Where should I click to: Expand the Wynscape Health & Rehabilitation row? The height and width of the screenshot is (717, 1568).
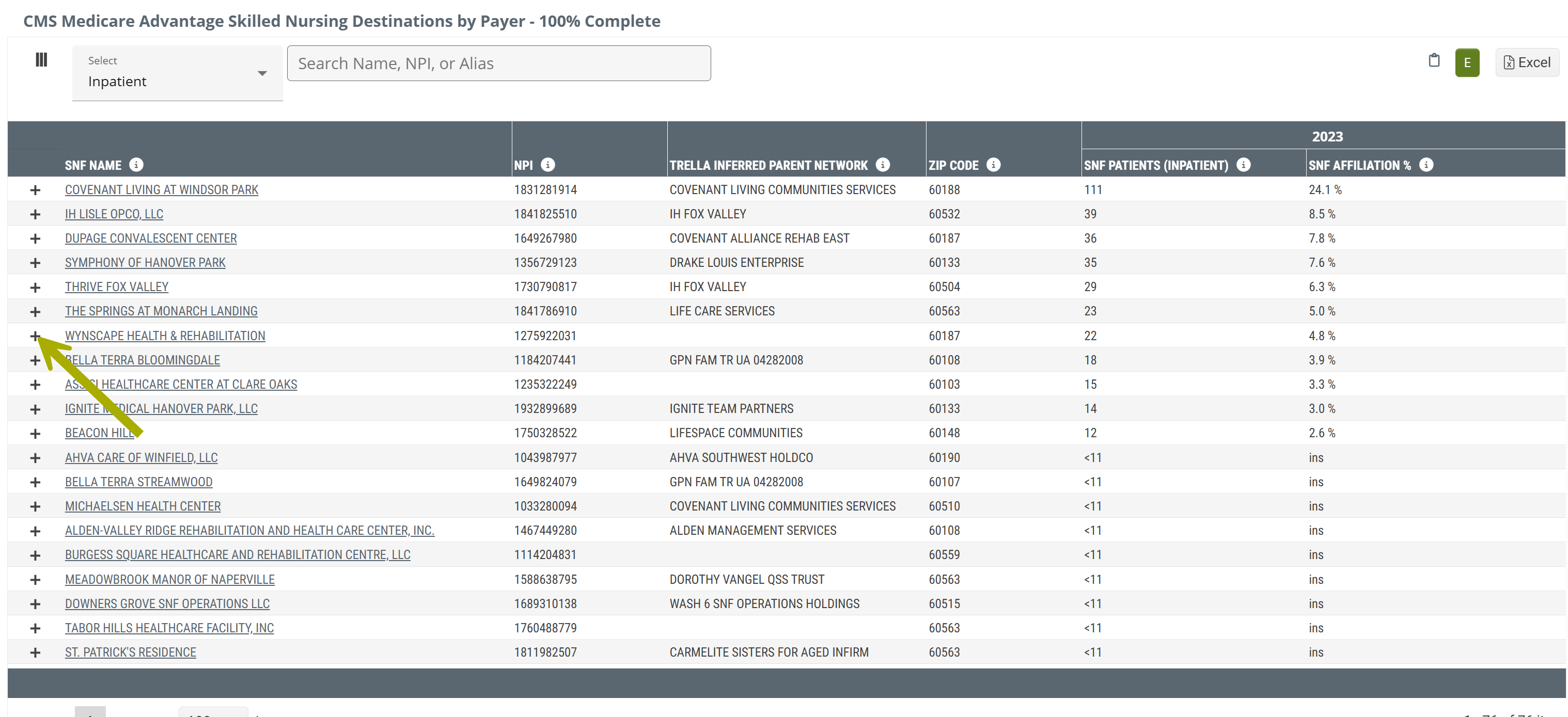(35, 336)
